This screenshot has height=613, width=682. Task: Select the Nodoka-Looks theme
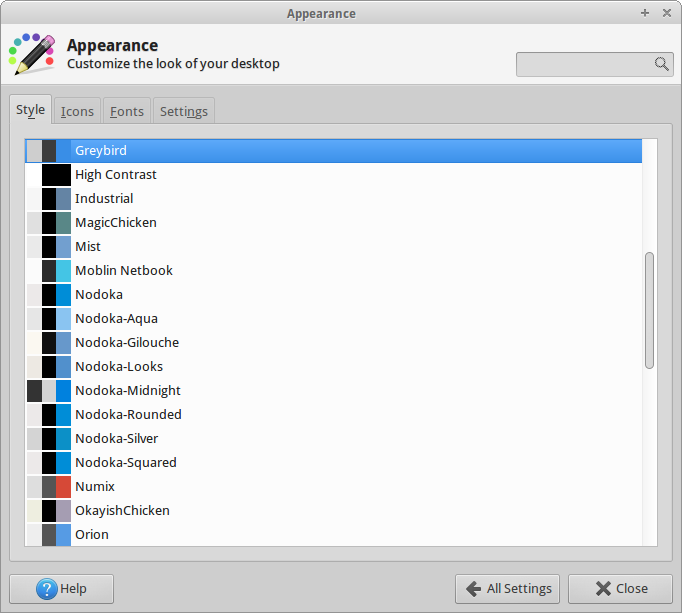(334, 366)
